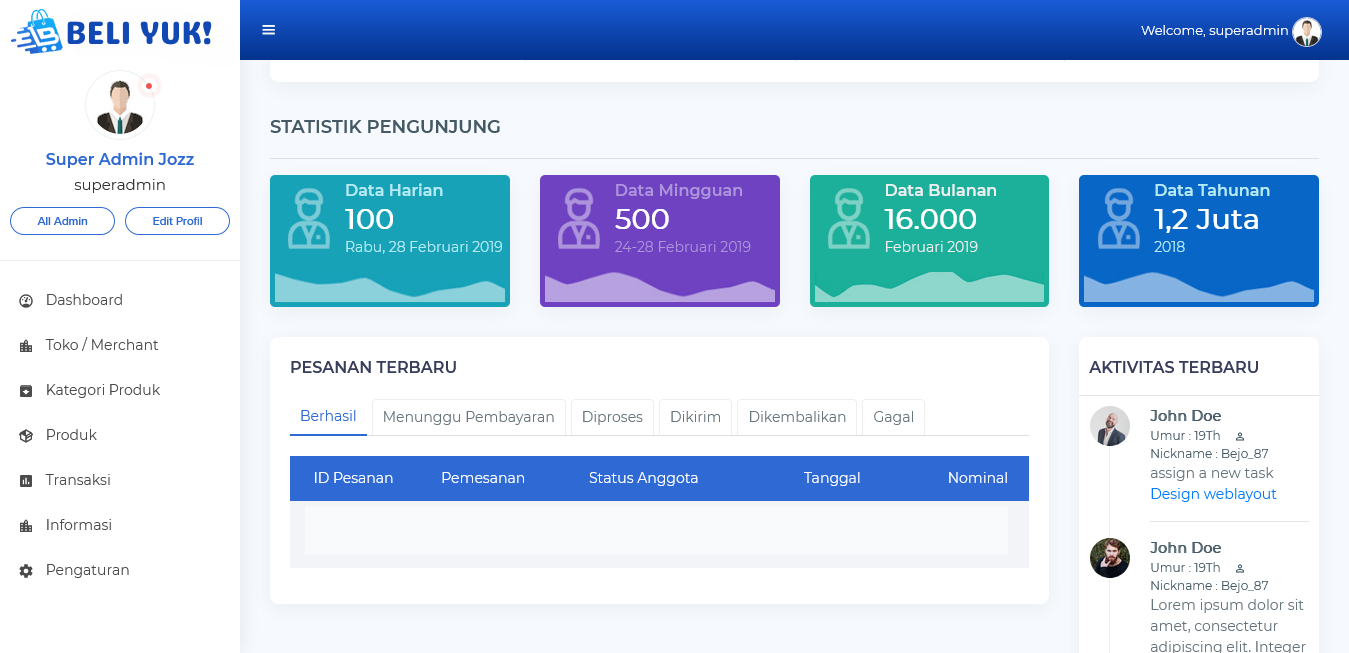
Task: Click the Transaksi chart icon
Action: (x=26, y=481)
